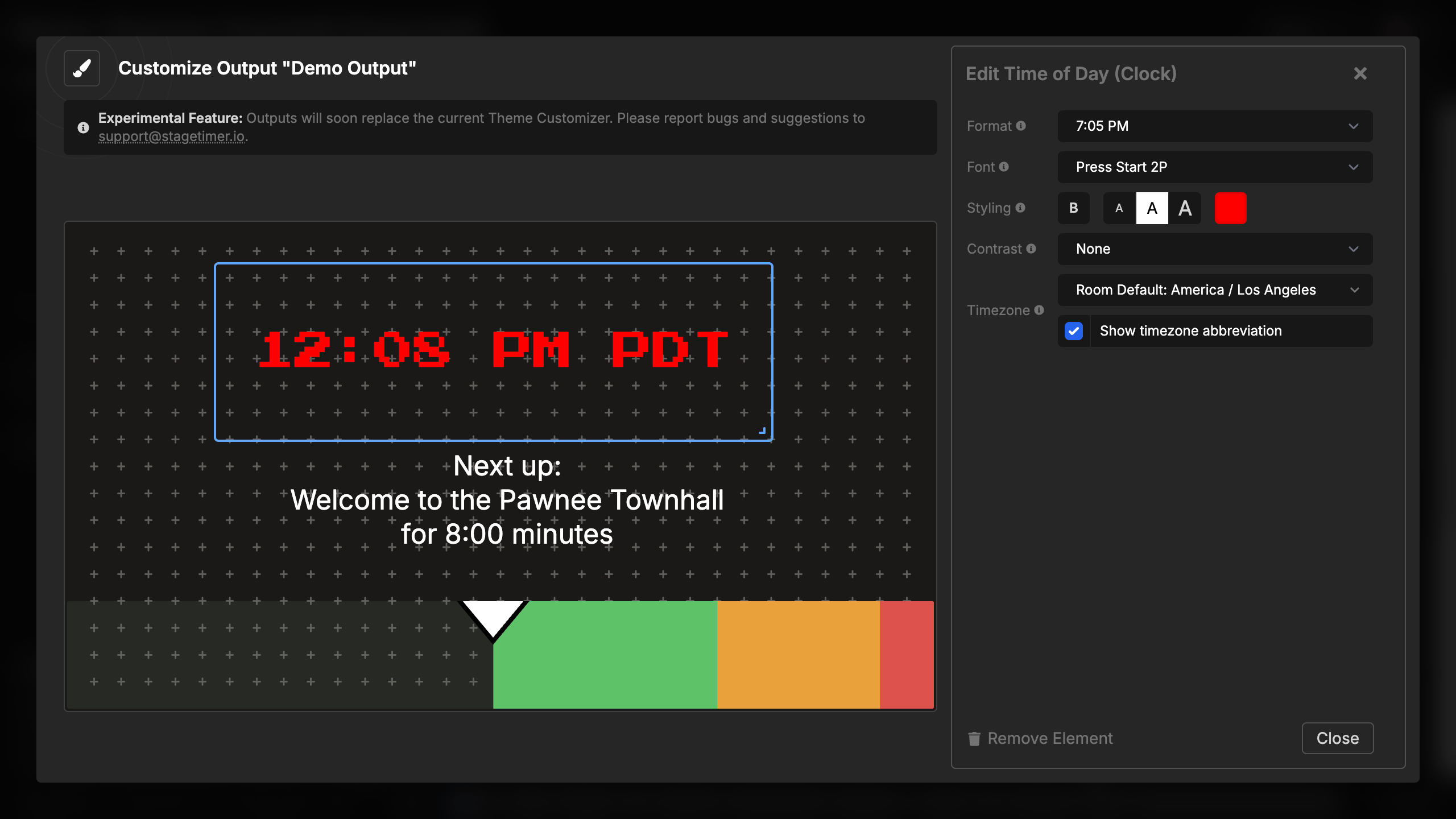Select the large font size A
1456x819 pixels.
tap(1185, 208)
